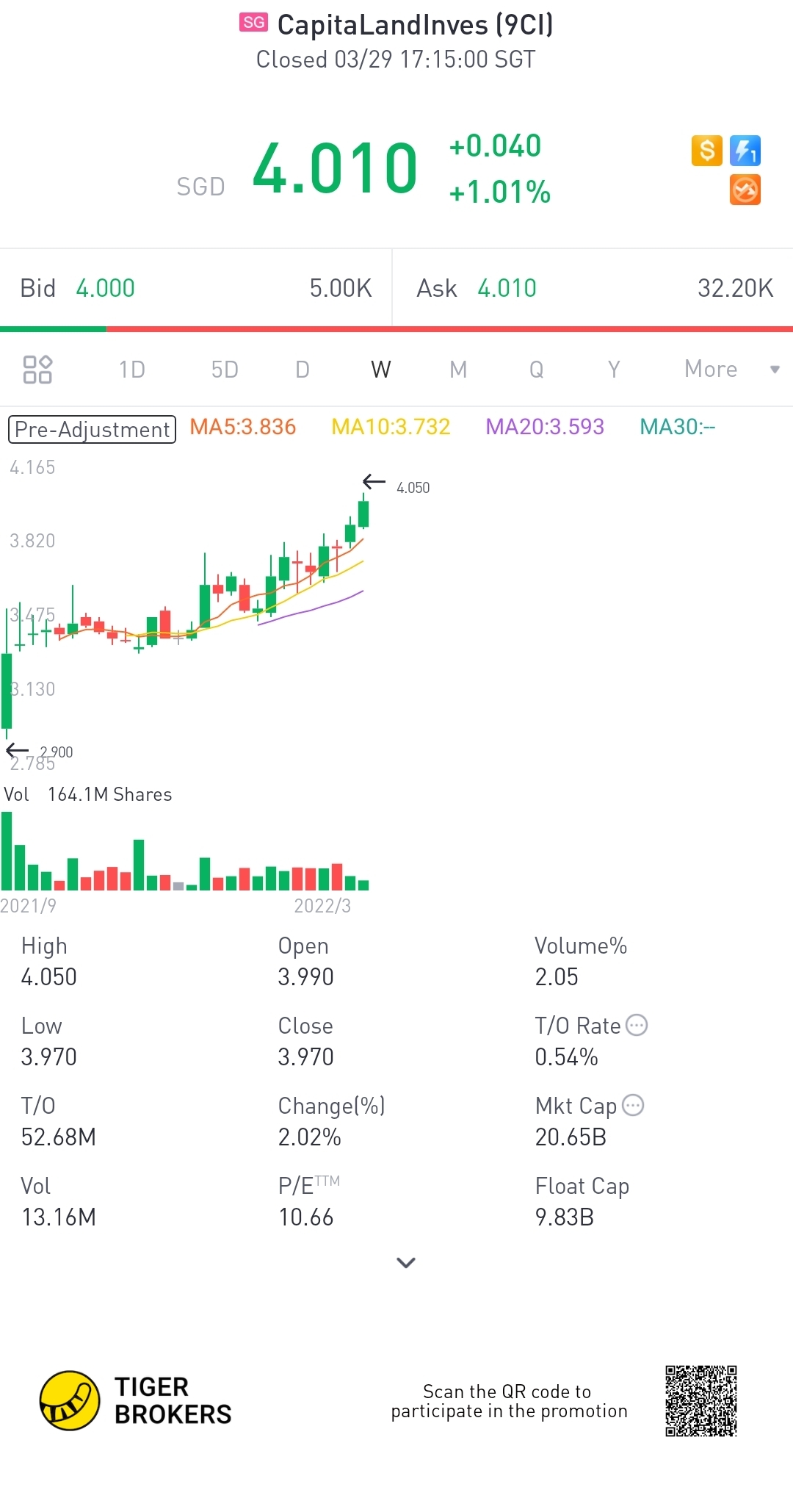Tap the bid/ask ratio bar
793x1512 pixels.
click(x=396, y=329)
